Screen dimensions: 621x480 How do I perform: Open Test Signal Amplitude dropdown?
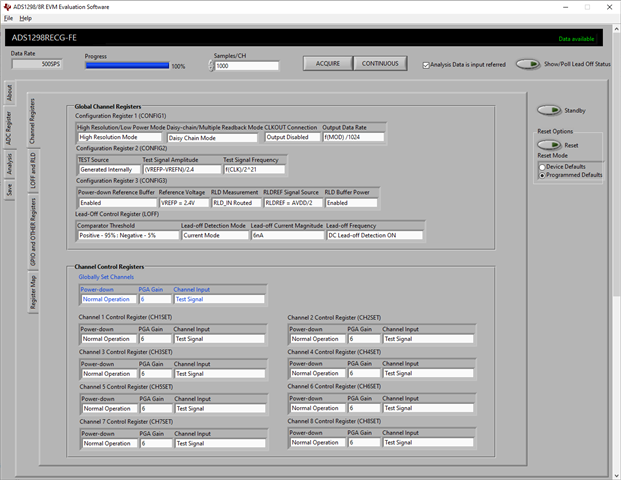(x=182, y=170)
